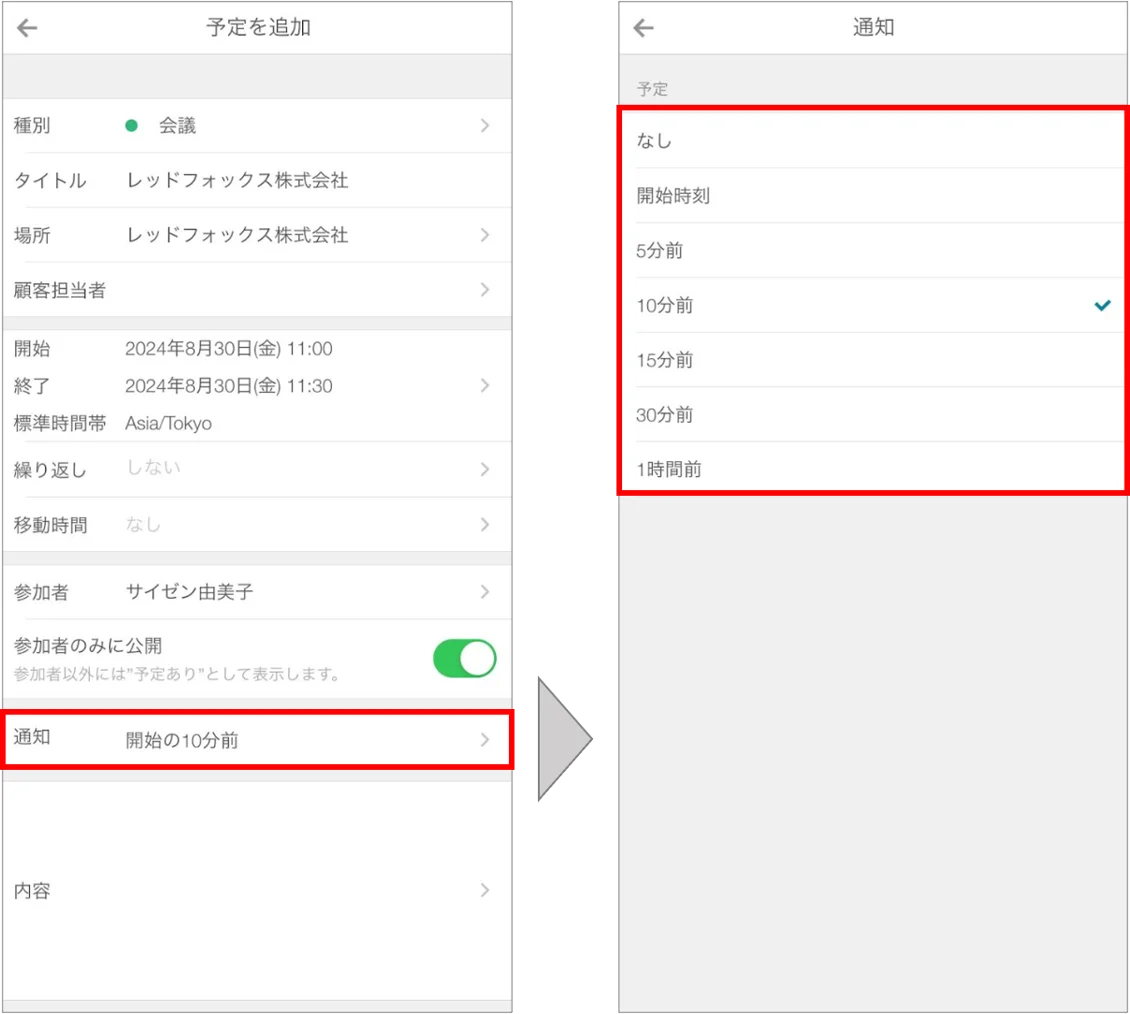Click the 通知 label in the form
1130x1014 pixels.
32,737
